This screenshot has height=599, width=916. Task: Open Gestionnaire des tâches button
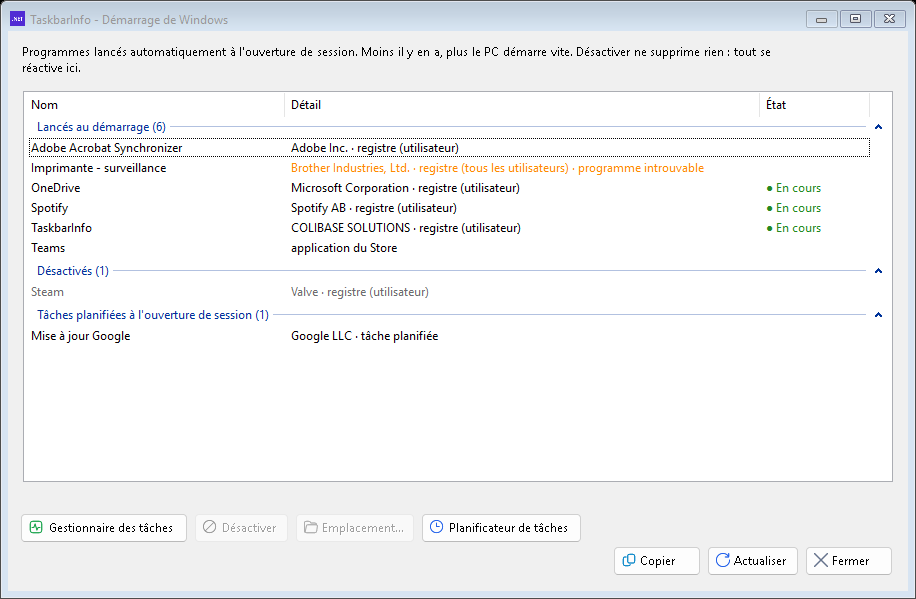click(x=104, y=528)
